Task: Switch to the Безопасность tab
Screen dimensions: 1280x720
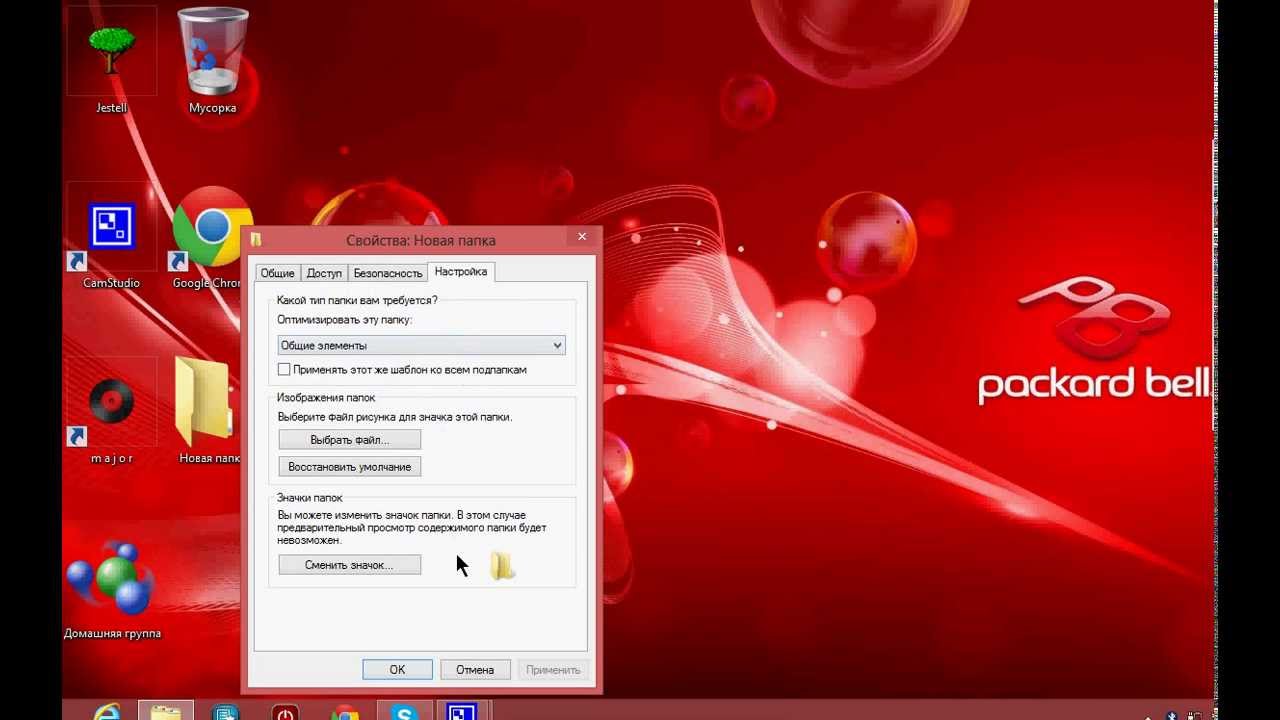Action: pos(387,273)
